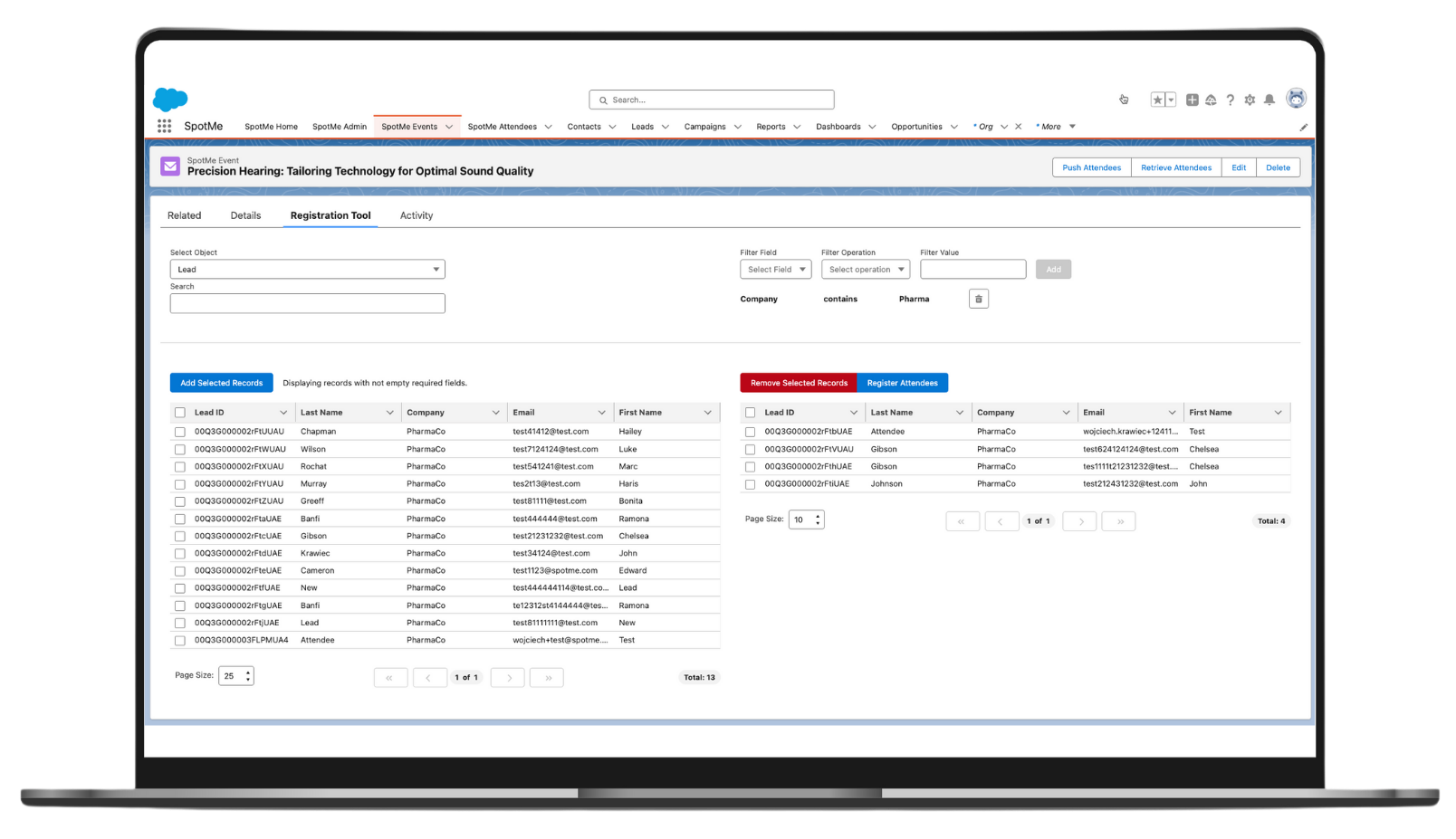The height and width of the screenshot is (839, 1456).
Task: Open the global actions plus icon
Action: click(1192, 100)
